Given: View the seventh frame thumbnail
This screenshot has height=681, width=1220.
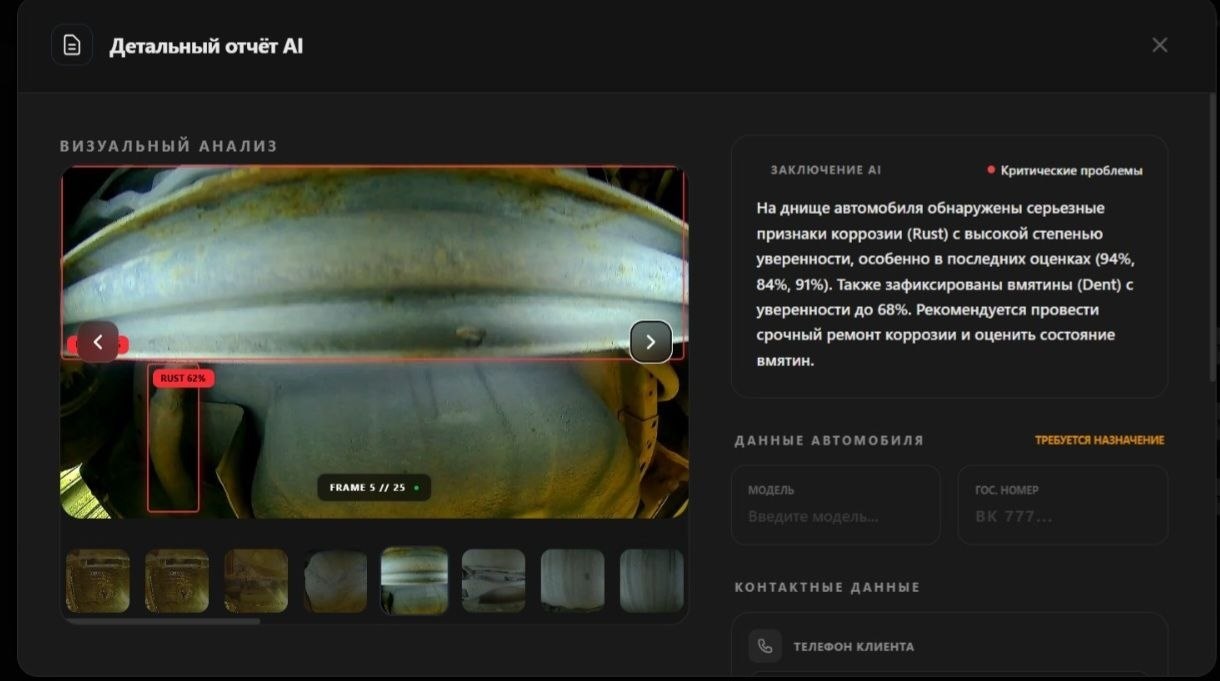Looking at the screenshot, I should [572, 580].
